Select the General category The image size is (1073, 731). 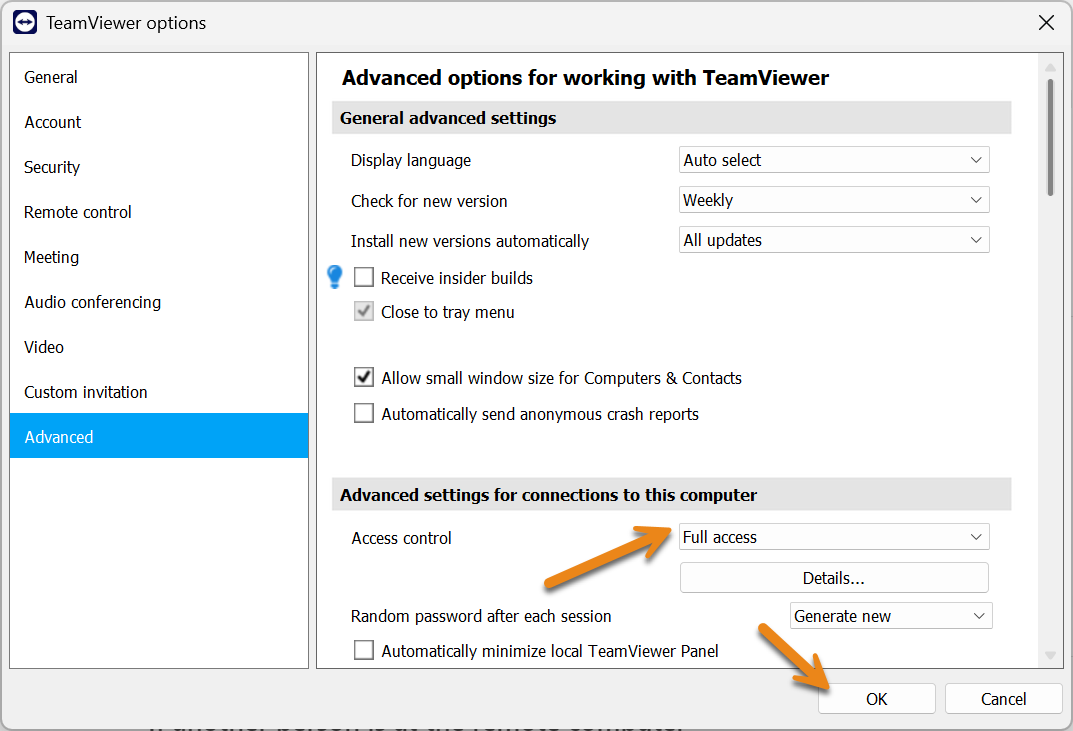point(159,77)
